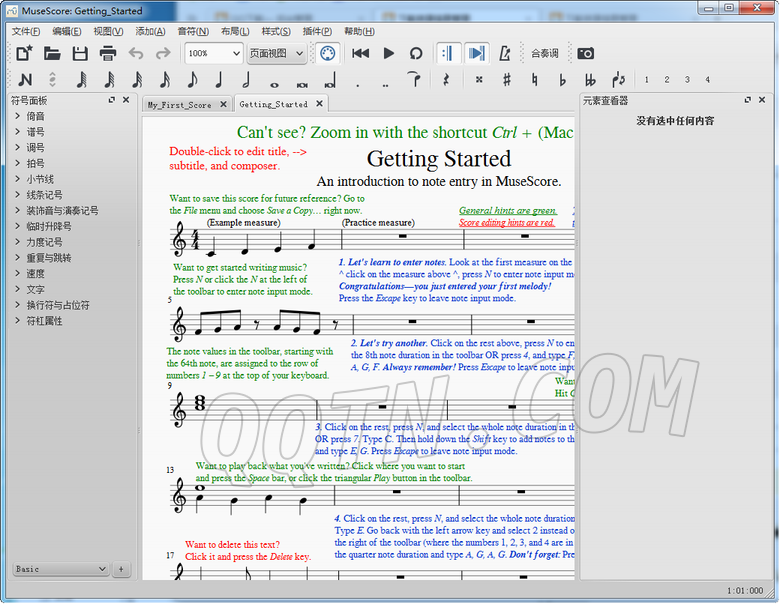Select the flat accidental icon

point(562,80)
